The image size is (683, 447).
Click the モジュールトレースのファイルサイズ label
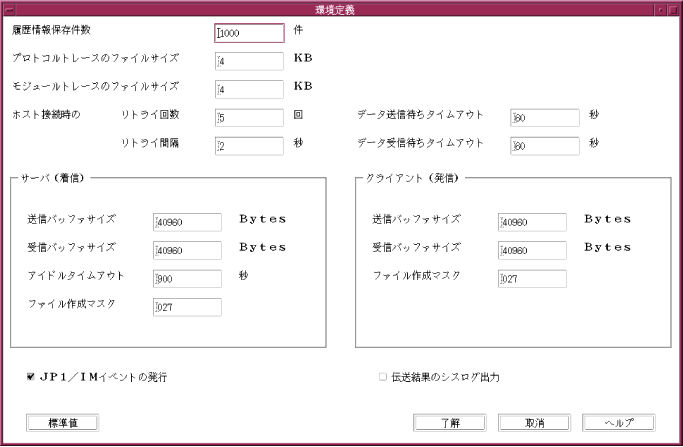[96, 87]
